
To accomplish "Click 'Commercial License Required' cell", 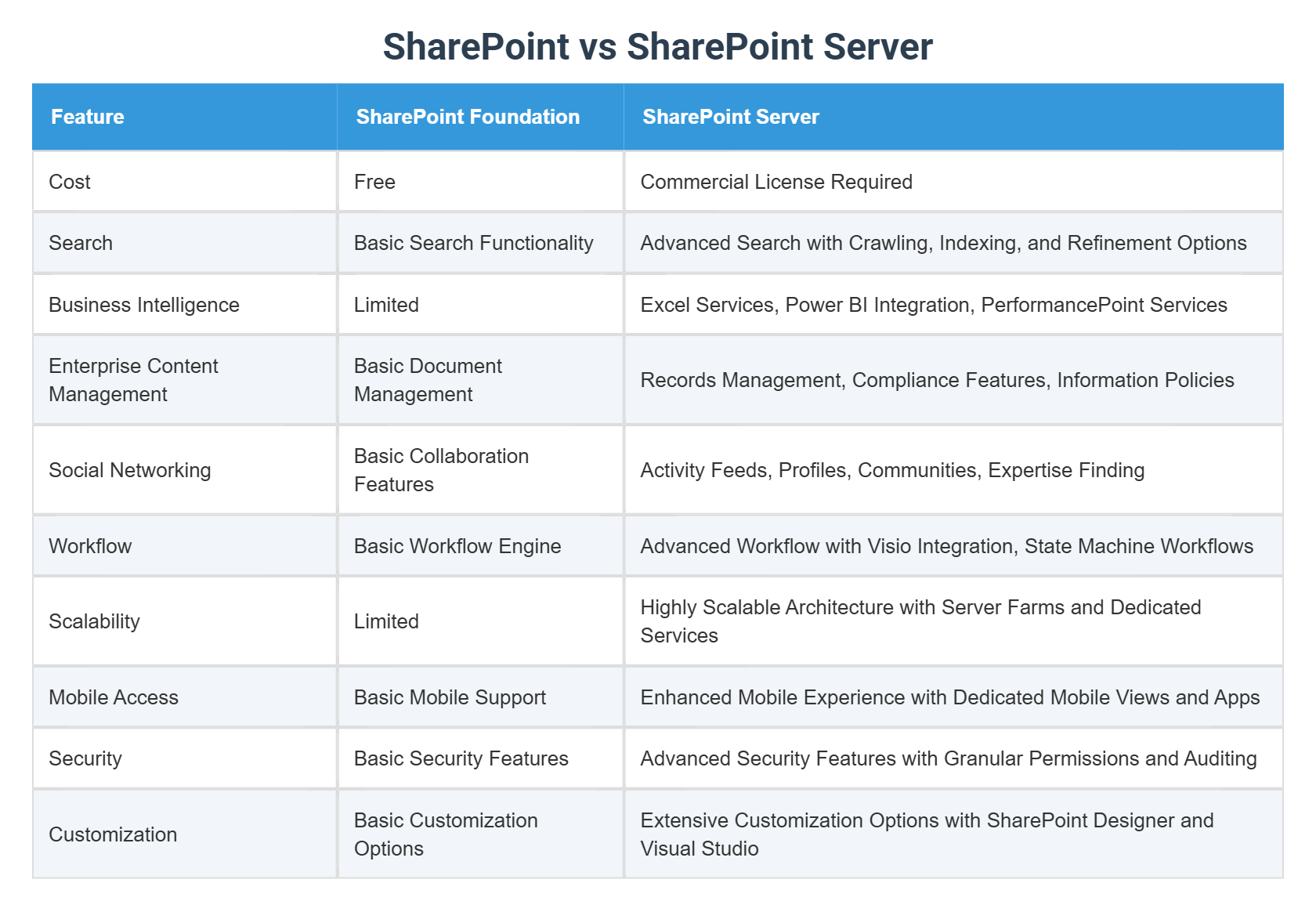I will [x=953, y=182].
